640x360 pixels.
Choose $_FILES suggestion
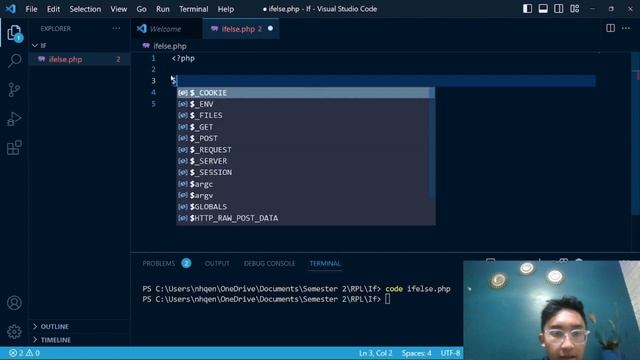[303, 116]
